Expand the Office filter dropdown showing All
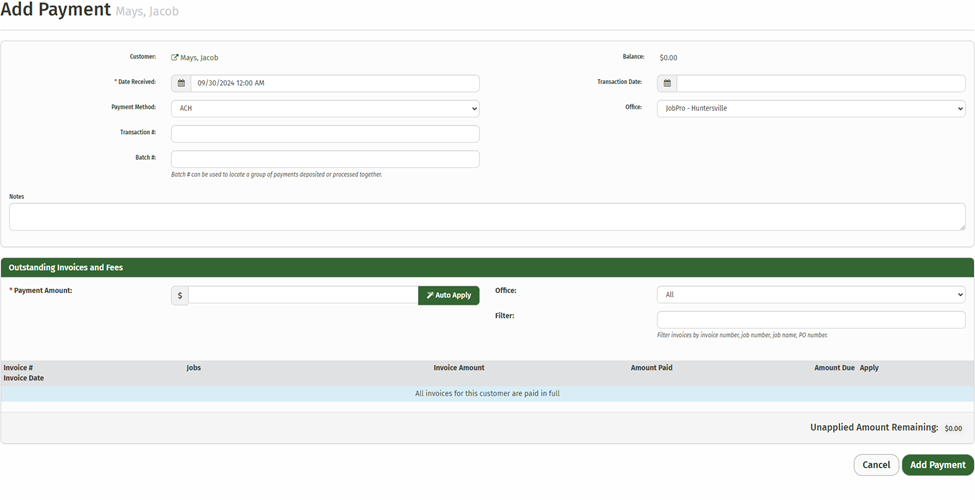 pyautogui.click(x=811, y=295)
